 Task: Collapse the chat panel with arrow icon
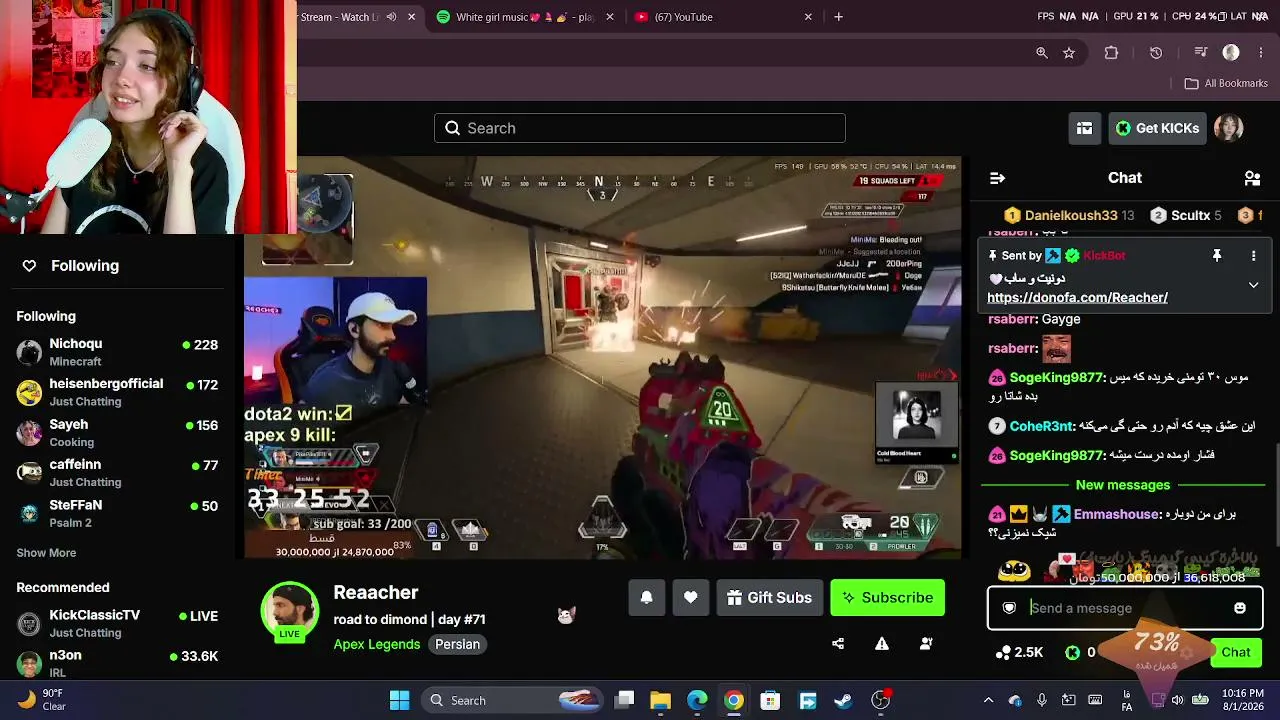pos(997,178)
